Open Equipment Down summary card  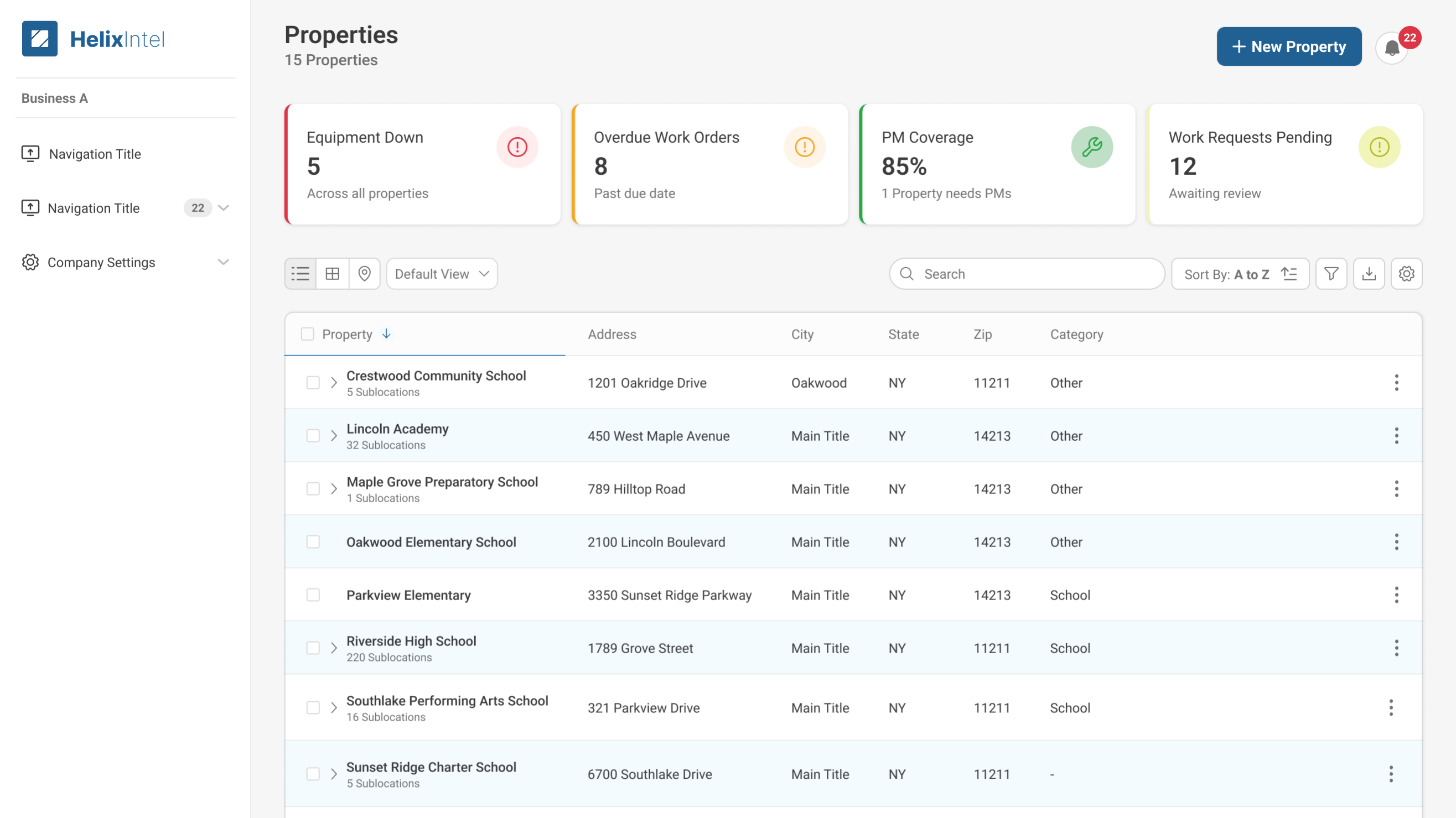pyautogui.click(x=423, y=164)
